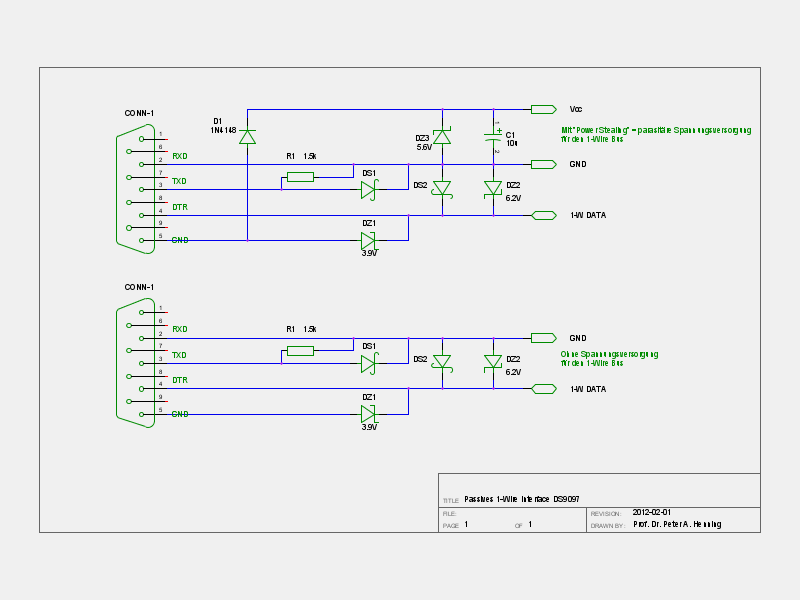The height and width of the screenshot is (600, 800).
Task: Click DB9 connector symbol in circuit without Vcc
Action: pos(136,363)
